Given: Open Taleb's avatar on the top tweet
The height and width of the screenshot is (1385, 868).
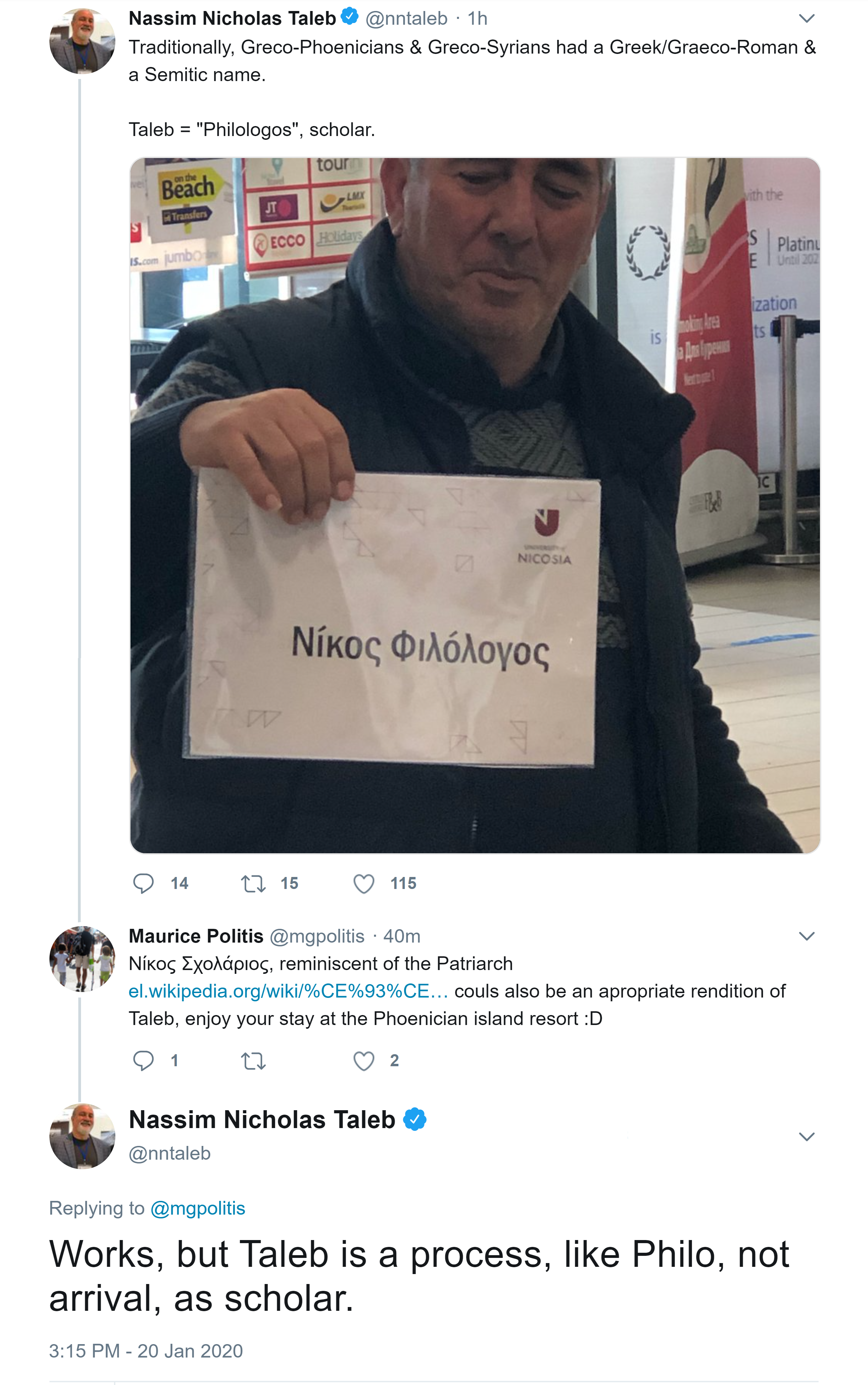Looking at the screenshot, I should pos(82,41).
